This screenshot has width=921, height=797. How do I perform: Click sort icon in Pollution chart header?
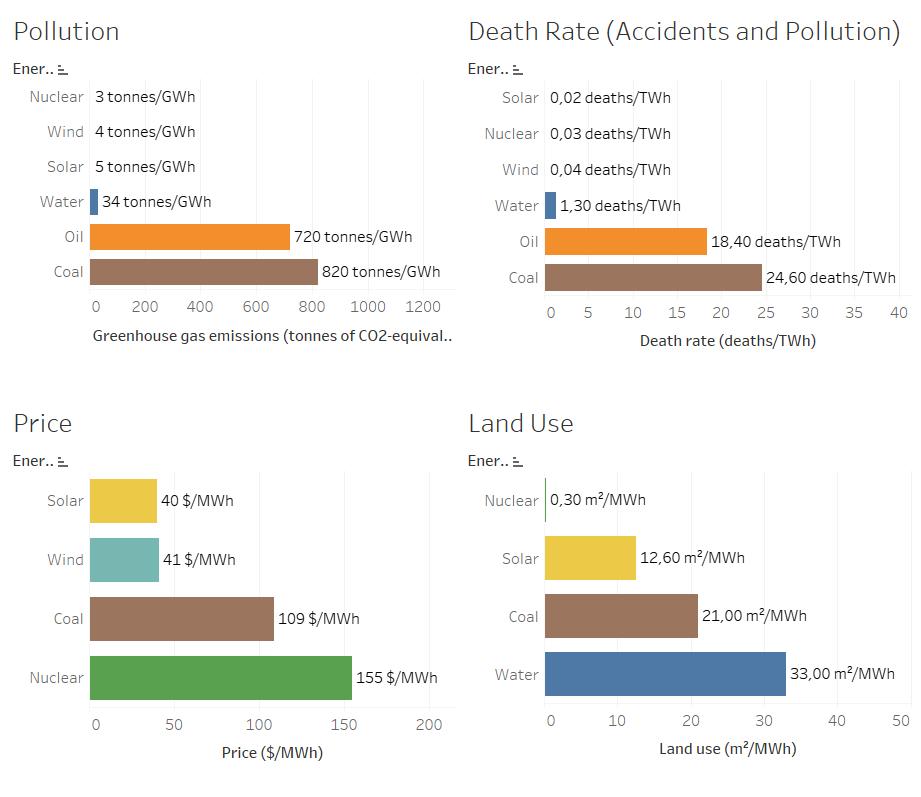tap(62, 70)
